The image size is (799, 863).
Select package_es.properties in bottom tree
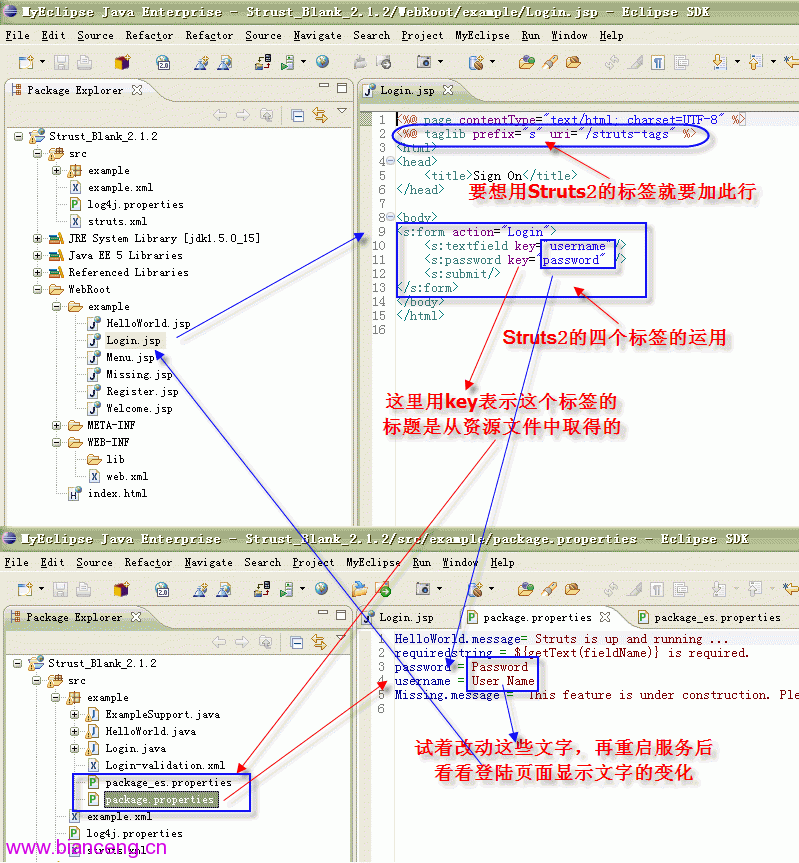click(x=168, y=783)
